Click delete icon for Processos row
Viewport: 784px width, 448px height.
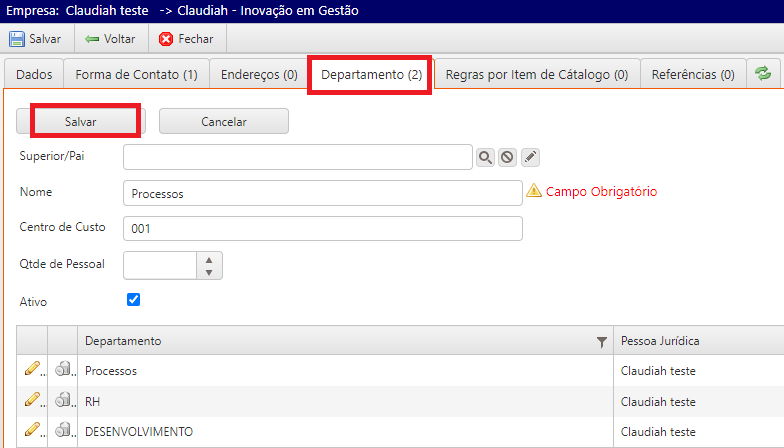62,370
